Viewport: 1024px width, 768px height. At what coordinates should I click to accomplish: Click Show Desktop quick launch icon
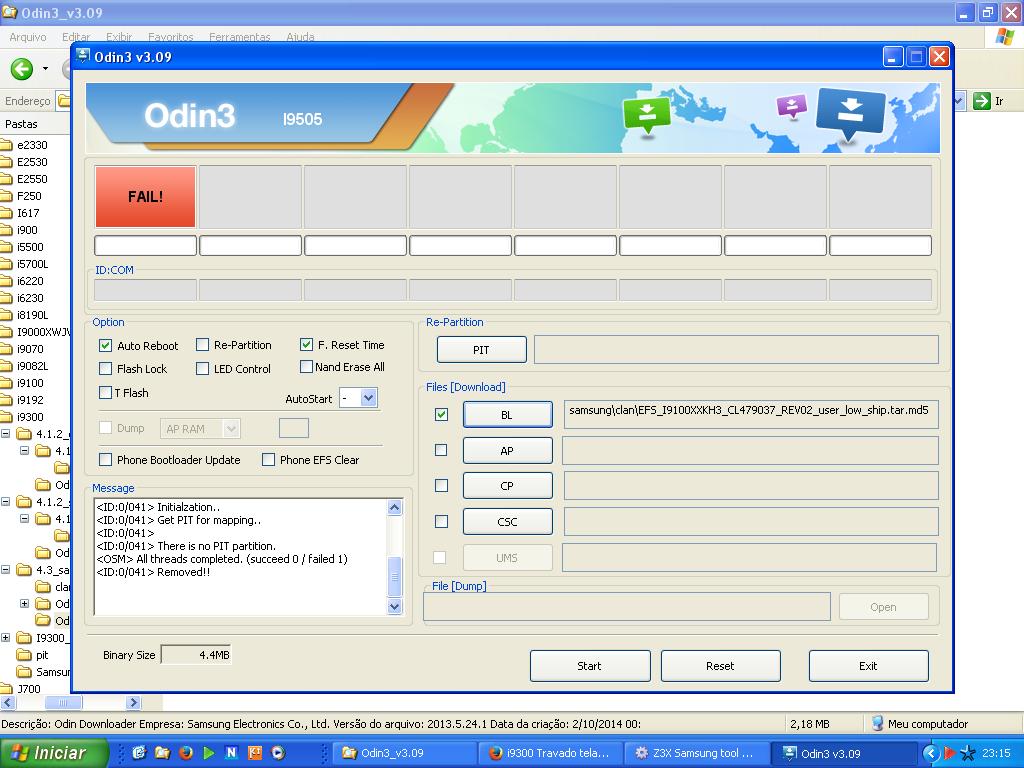point(139,753)
